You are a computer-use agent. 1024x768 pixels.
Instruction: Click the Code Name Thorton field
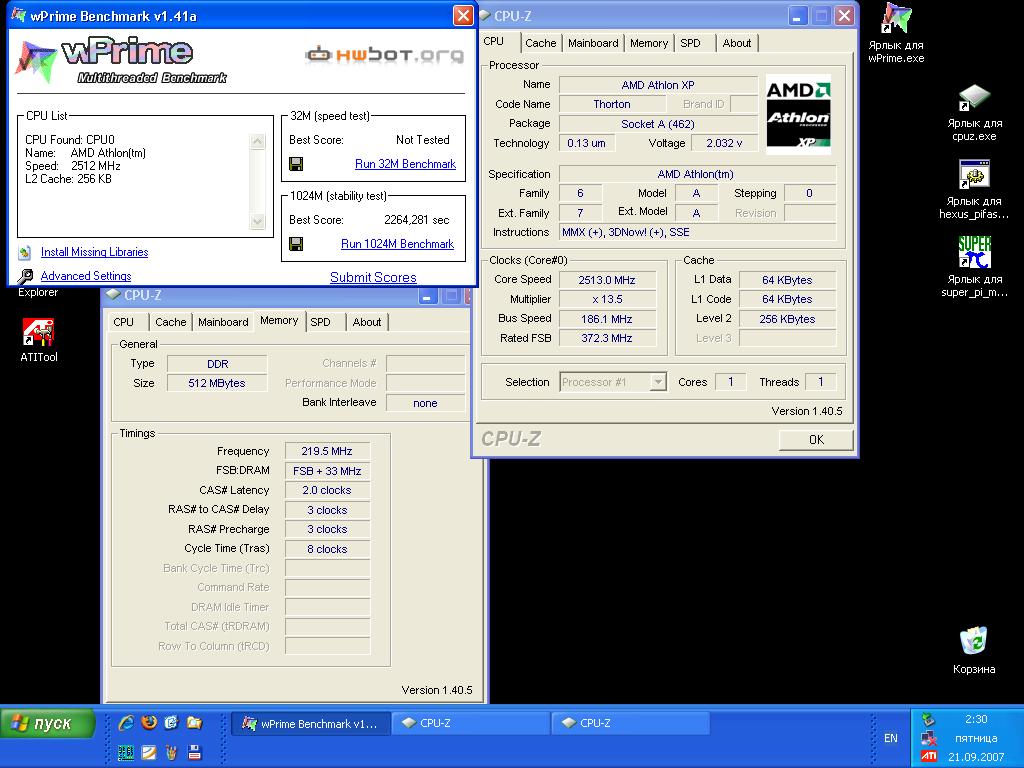tap(612, 104)
